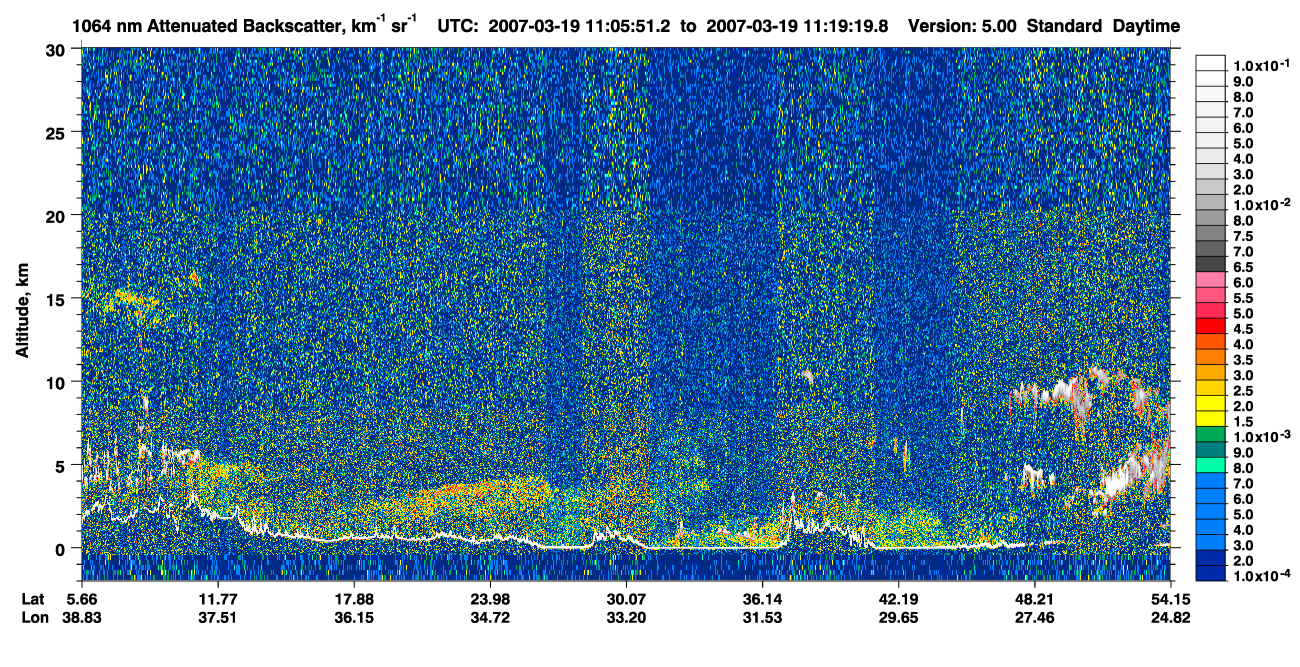Image resolution: width=1300 pixels, height=667 pixels.
Task: Click the orange 3.5 legend swatch
Action: 1211,357
